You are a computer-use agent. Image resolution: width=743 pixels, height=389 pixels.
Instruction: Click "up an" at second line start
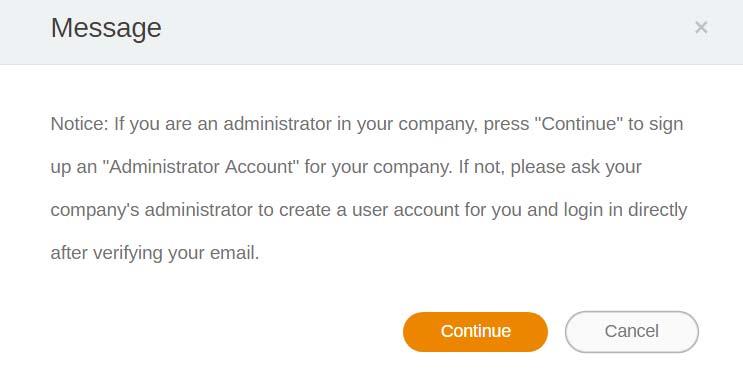(74, 168)
